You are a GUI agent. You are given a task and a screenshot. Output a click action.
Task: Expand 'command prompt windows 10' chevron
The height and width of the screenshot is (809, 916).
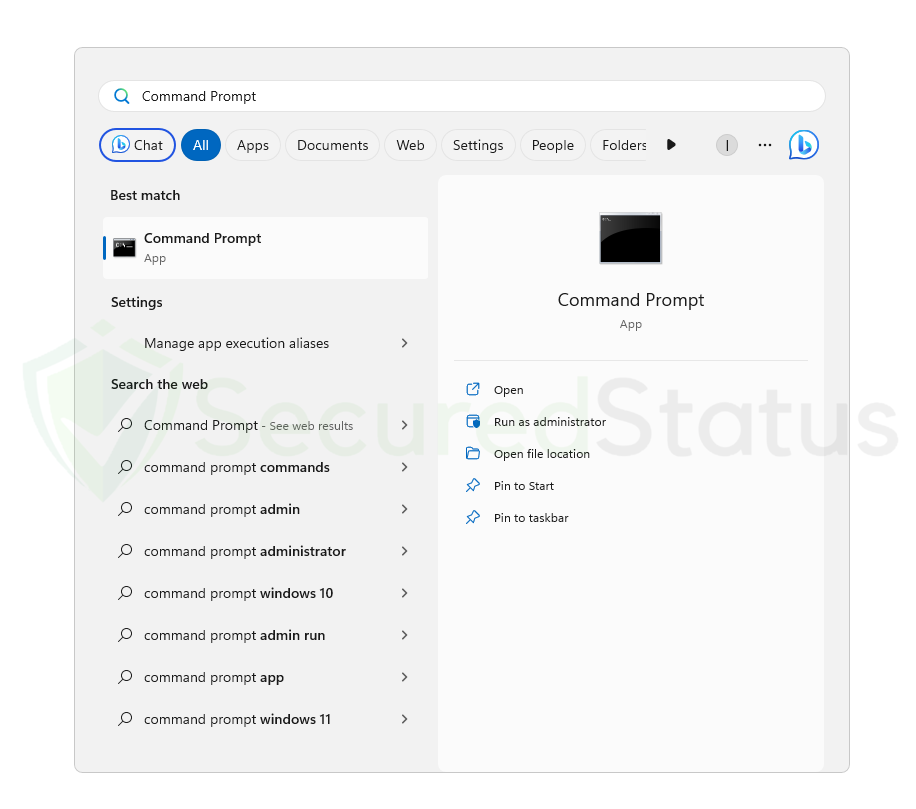tap(404, 593)
